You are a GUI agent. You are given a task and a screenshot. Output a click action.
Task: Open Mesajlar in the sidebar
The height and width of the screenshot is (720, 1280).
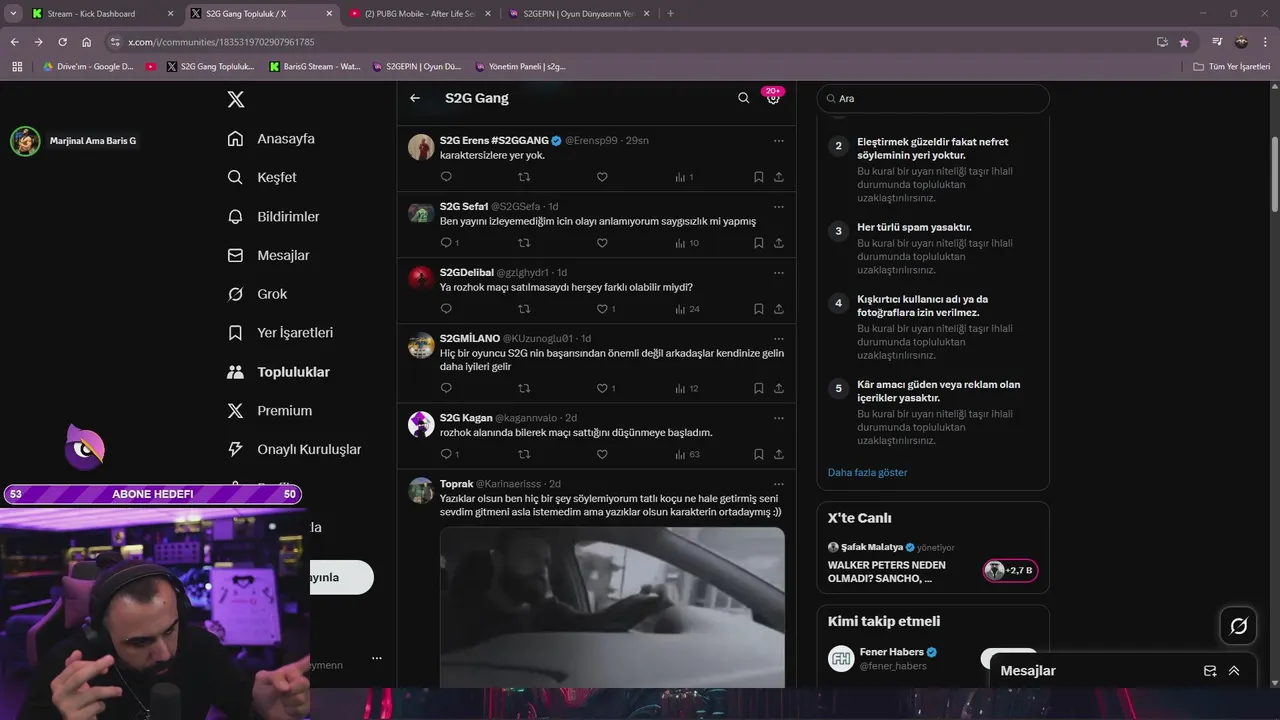(268, 255)
